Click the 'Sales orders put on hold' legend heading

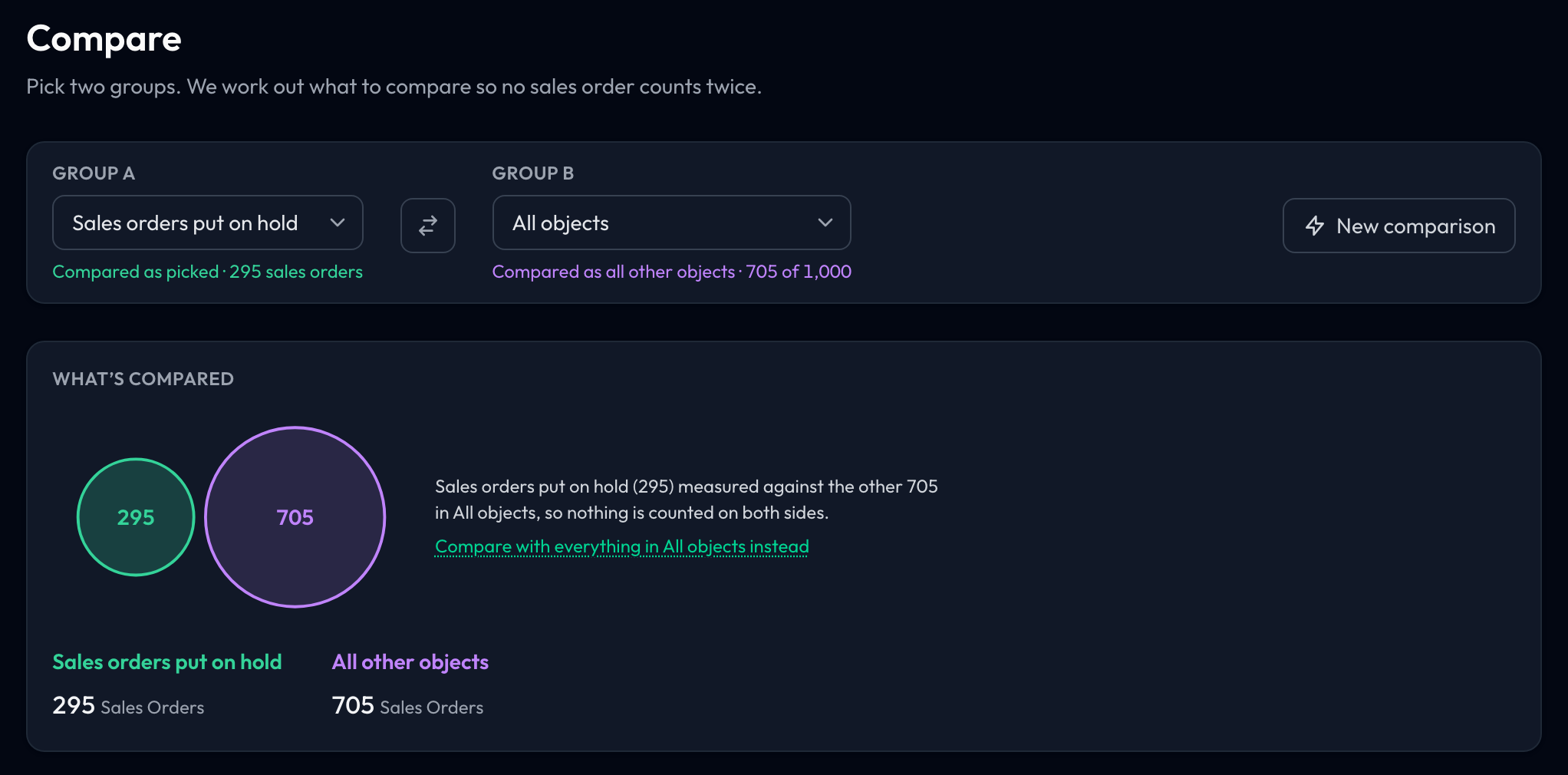coord(167,662)
